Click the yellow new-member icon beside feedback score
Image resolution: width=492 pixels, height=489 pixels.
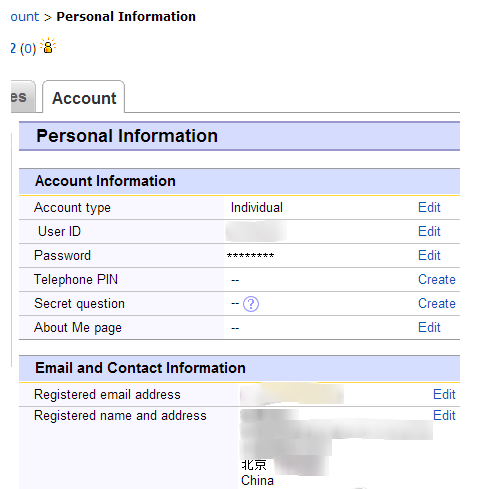click(x=48, y=46)
